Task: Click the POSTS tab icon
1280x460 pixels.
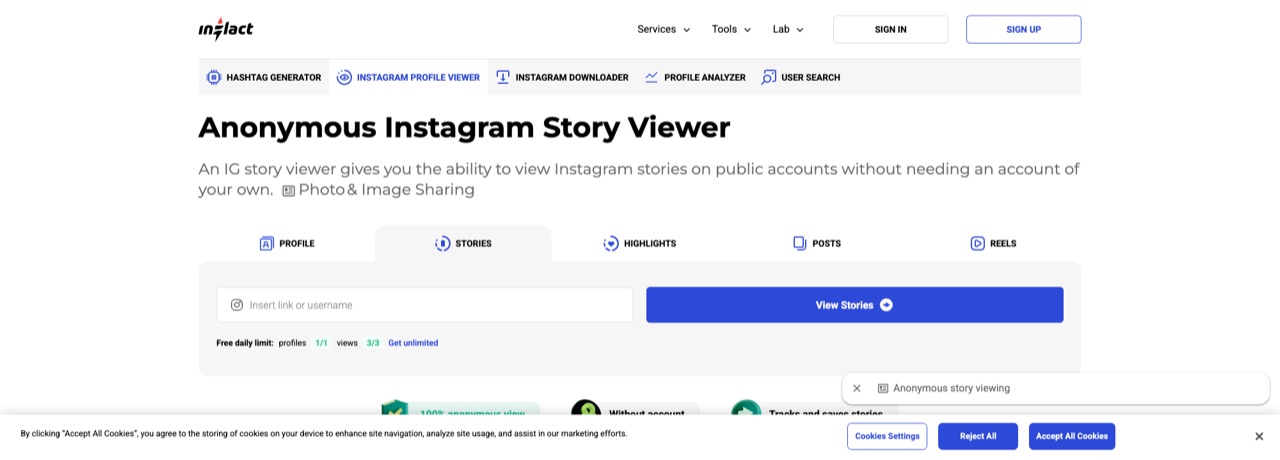Action: click(x=800, y=243)
